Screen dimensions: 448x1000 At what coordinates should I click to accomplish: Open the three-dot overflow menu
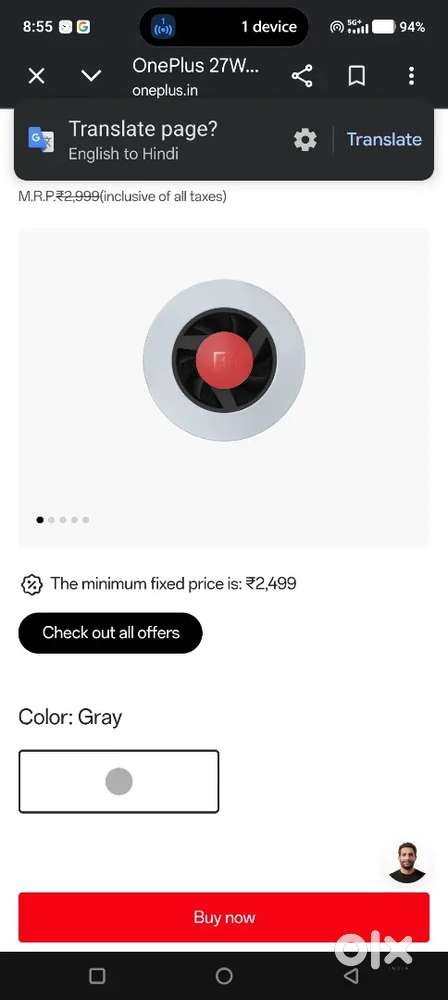tap(412, 76)
